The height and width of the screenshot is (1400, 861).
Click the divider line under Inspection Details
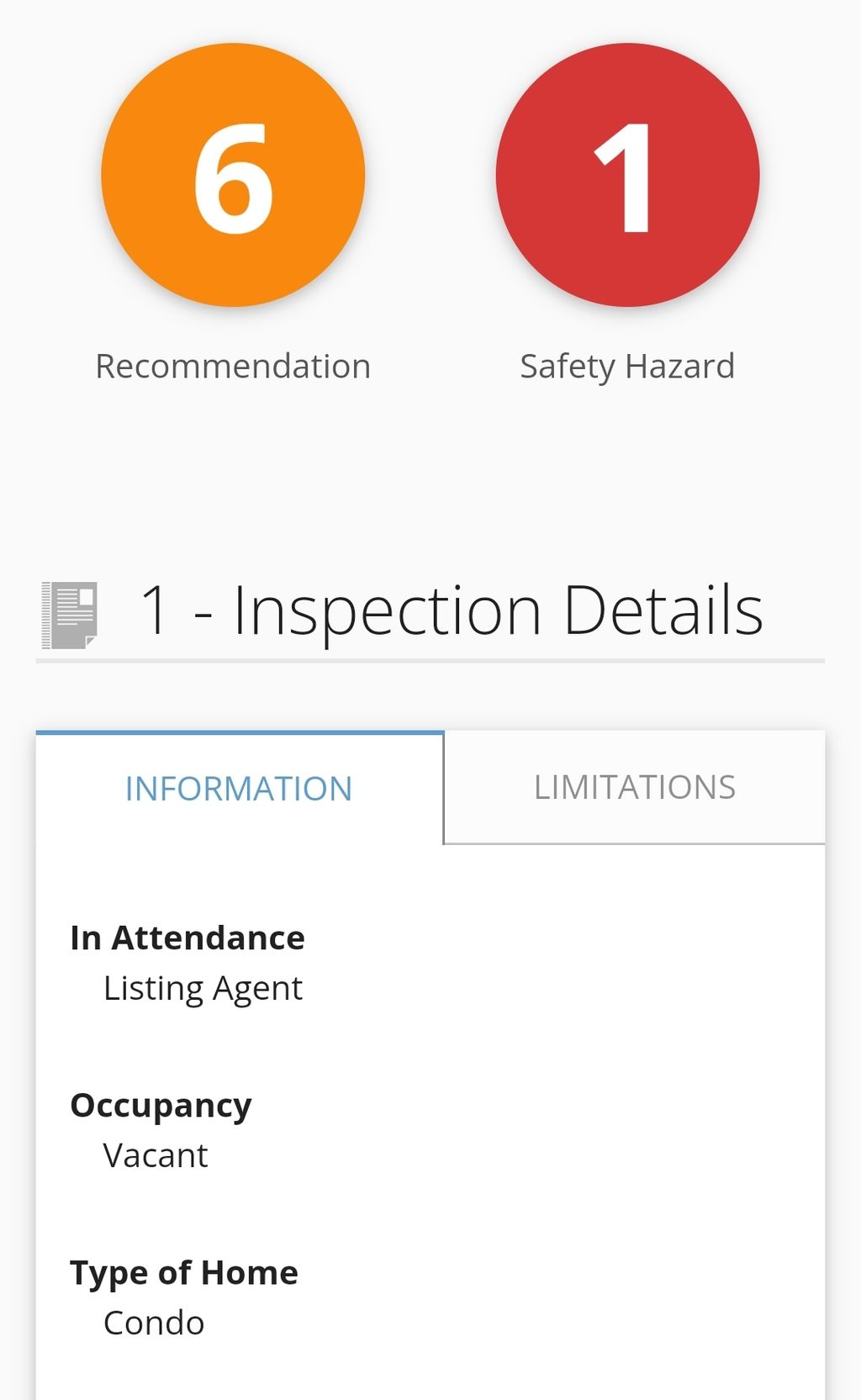click(x=430, y=661)
